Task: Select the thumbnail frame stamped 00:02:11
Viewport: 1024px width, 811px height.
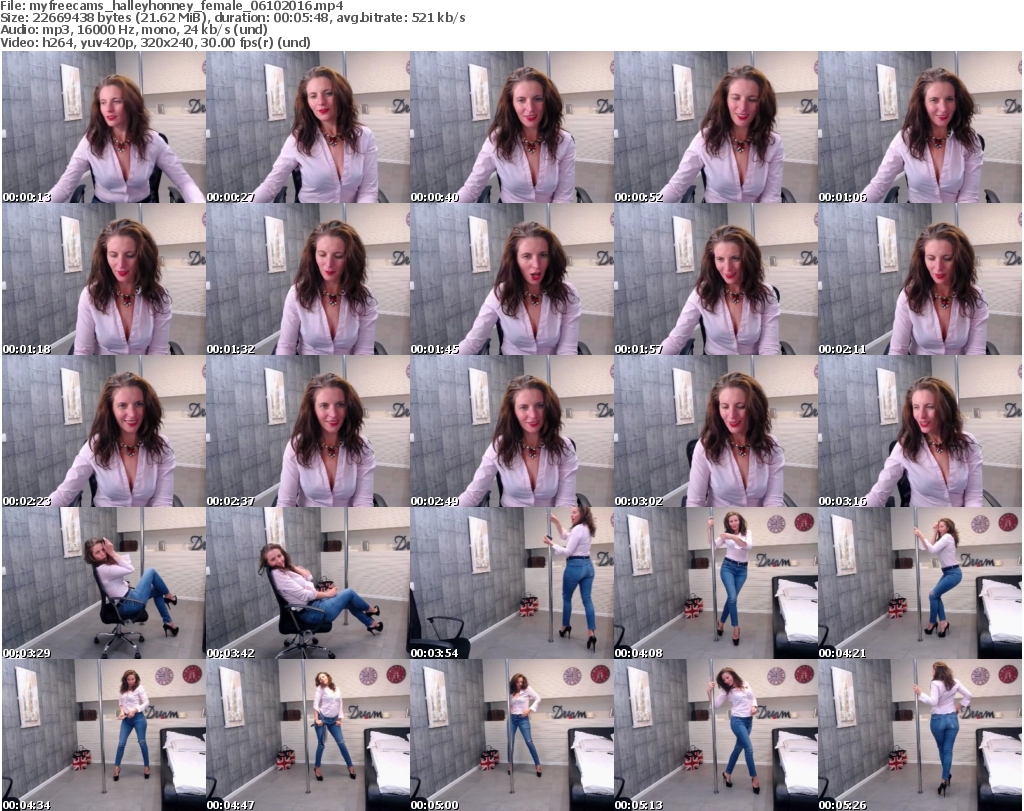Action: [920, 279]
